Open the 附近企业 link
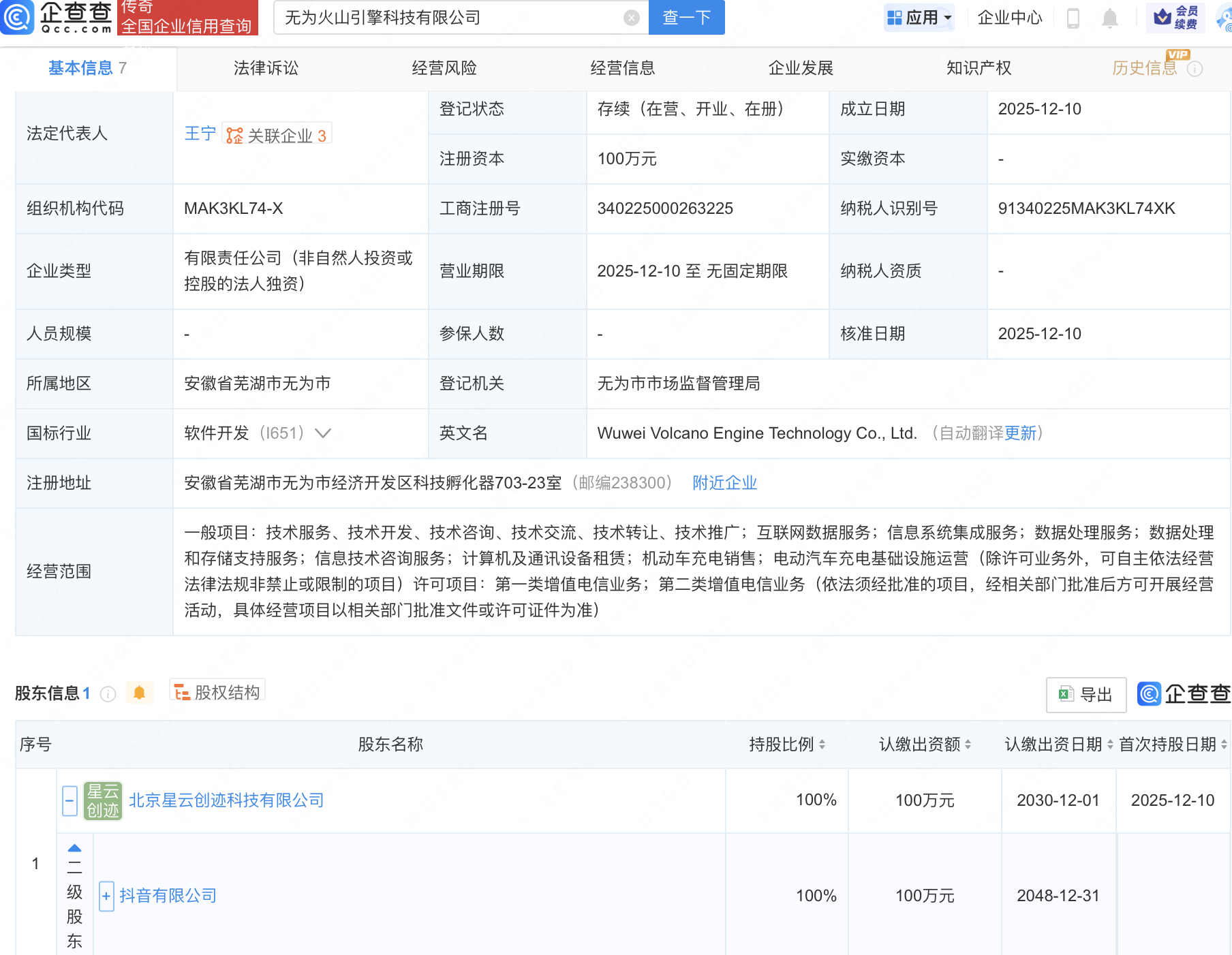Image resolution: width=1232 pixels, height=955 pixels. [x=724, y=483]
